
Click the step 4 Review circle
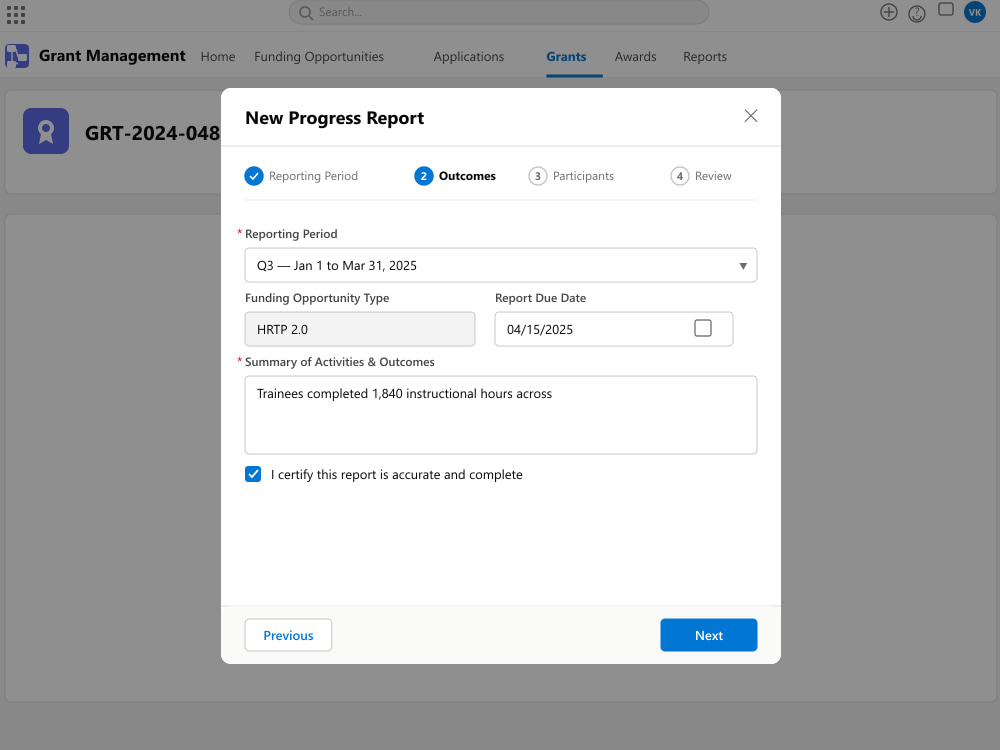pos(680,176)
